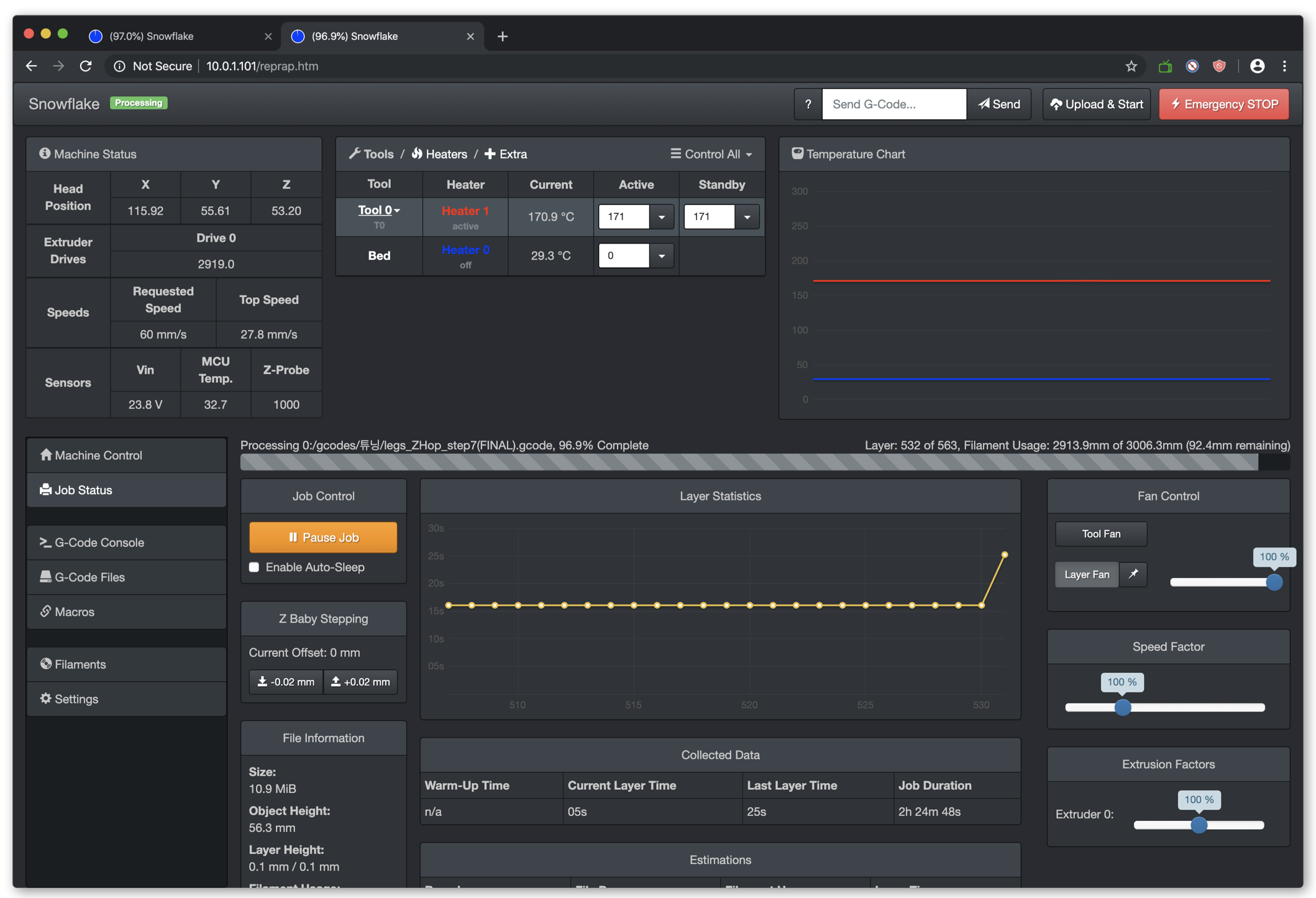The image size is (1316, 898).
Task: Open a new browser tab with plus icon
Action: click(x=502, y=37)
